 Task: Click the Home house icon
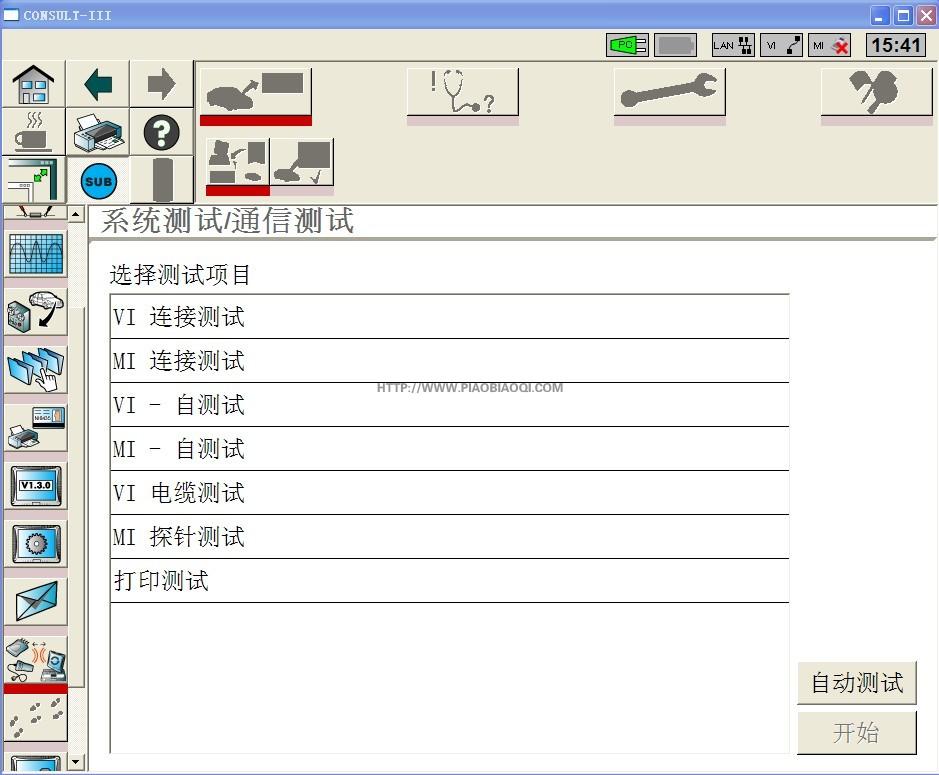34,84
